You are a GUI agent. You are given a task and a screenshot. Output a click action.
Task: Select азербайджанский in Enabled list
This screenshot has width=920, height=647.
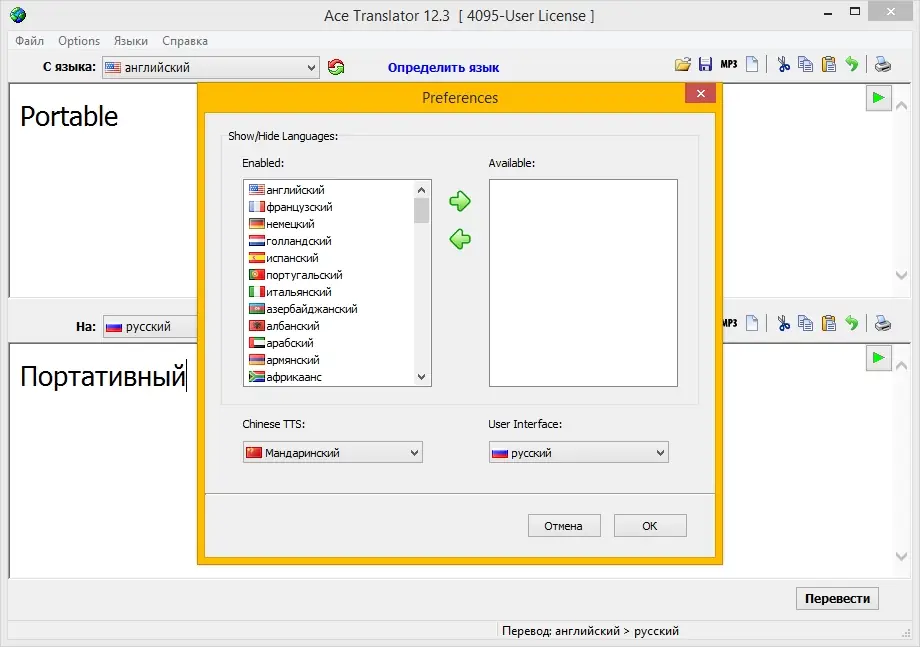pos(330,309)
